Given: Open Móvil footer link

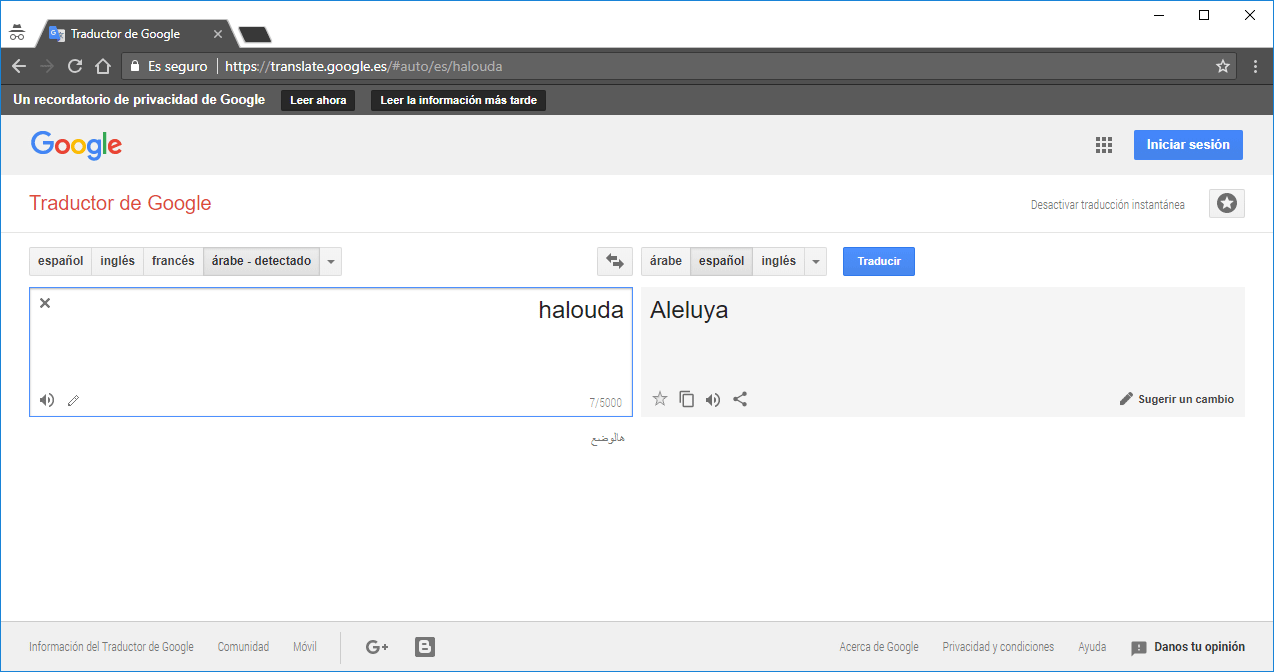Looking at the screenshot, I should [x=305, y=647].
